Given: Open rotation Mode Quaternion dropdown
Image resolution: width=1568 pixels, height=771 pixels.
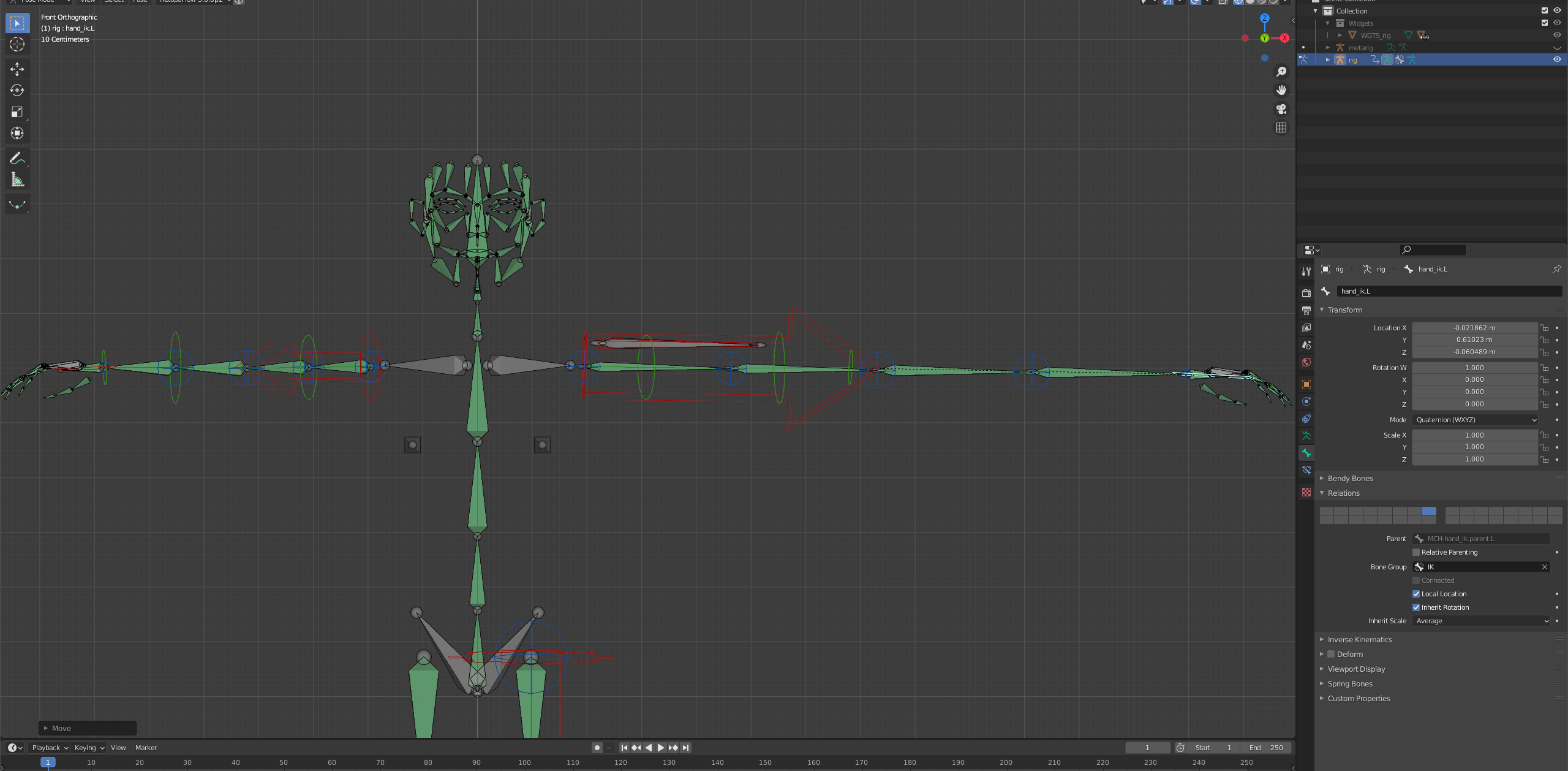Looking at the screenshot, I should pyautogui.click(x=1475, y=420).
